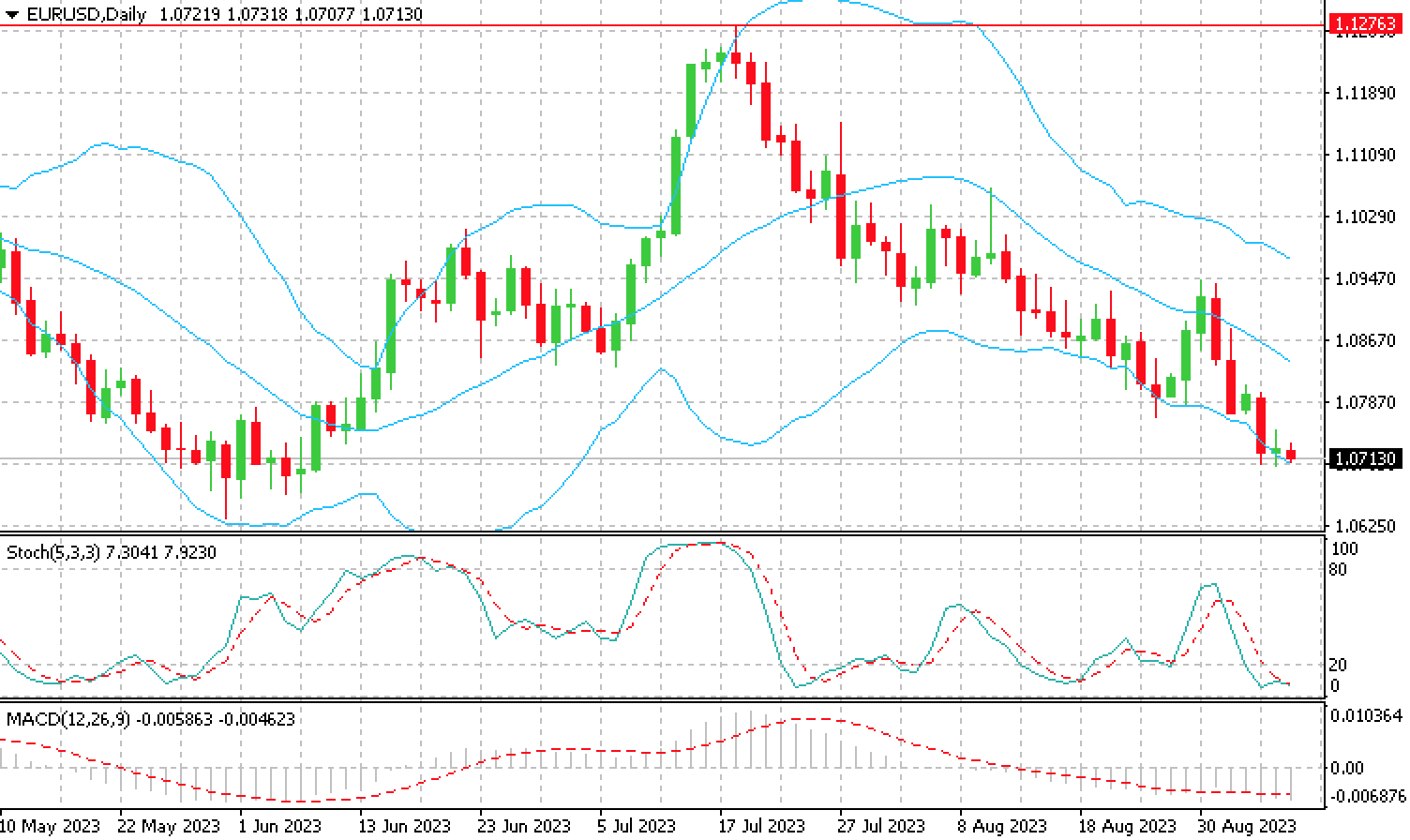The image size is (1410, 840).
Task: Select the gray current price line
Action: coord(661,459)
